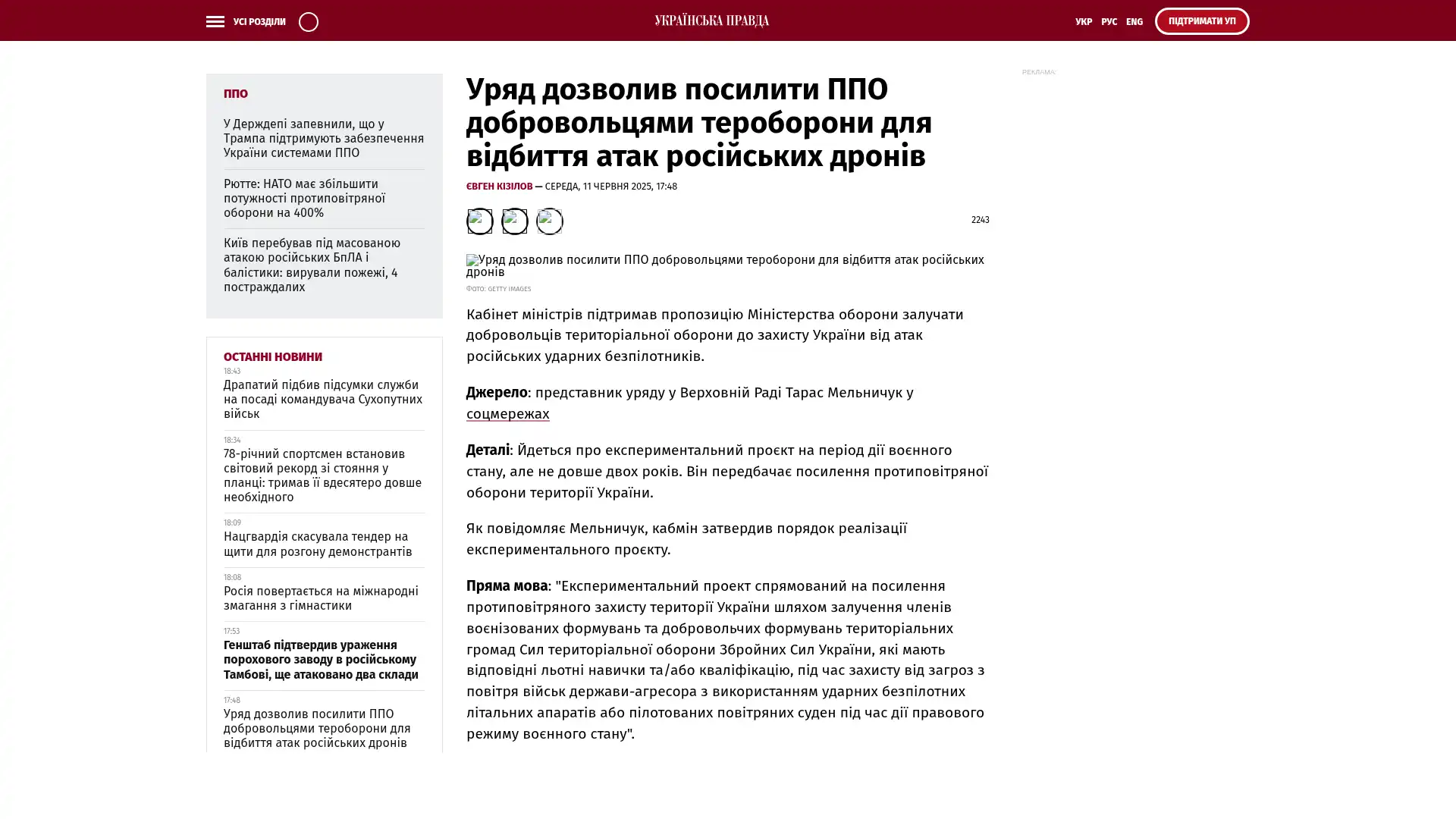The image size is (1456, 819).
Task: Open author Євген Кізілов's page
Action: (499, 187)
